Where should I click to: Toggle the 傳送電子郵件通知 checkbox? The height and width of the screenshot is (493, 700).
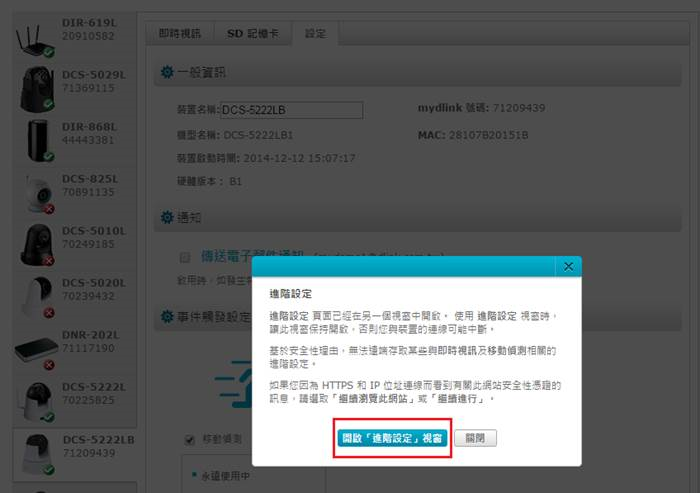pyautogui.click(x=184, y=257)
